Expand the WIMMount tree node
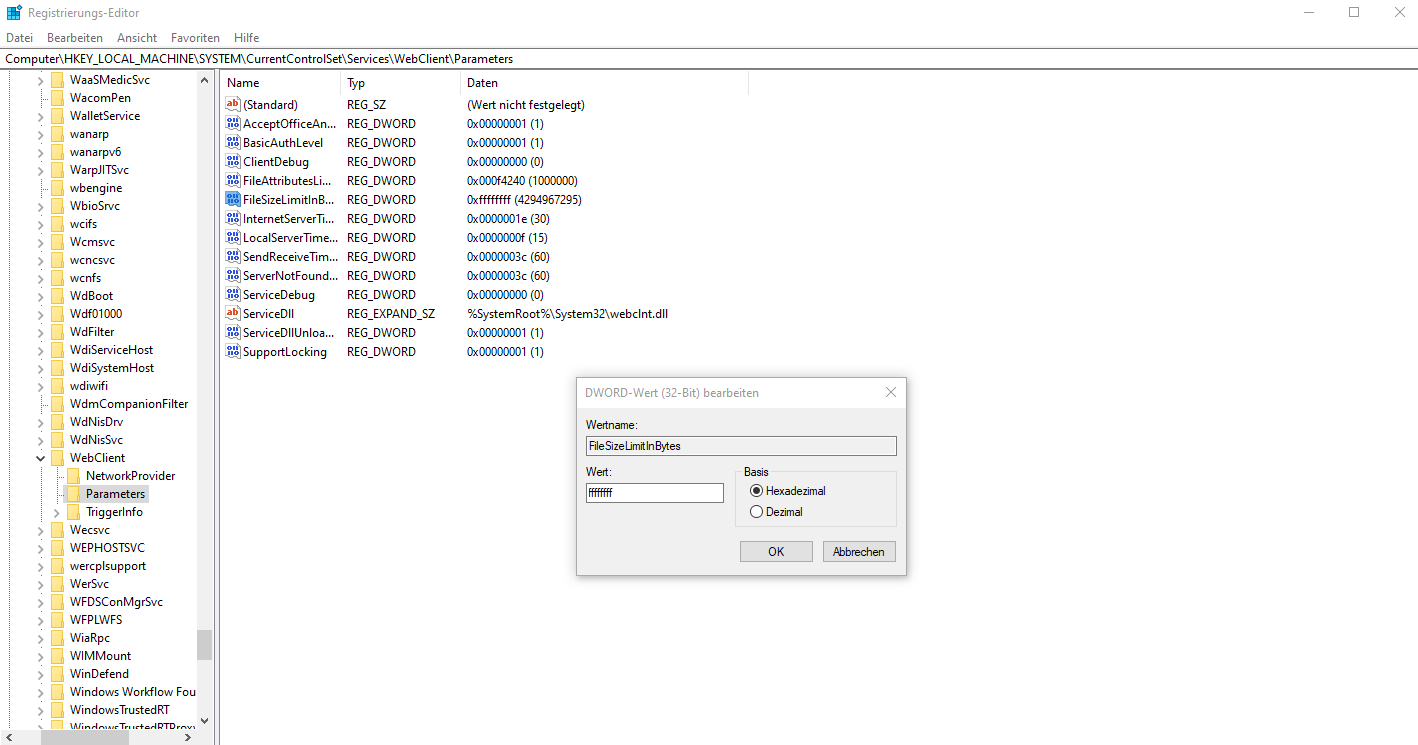Viewport: 1418px width, 745px height. [x=41, y=656]
